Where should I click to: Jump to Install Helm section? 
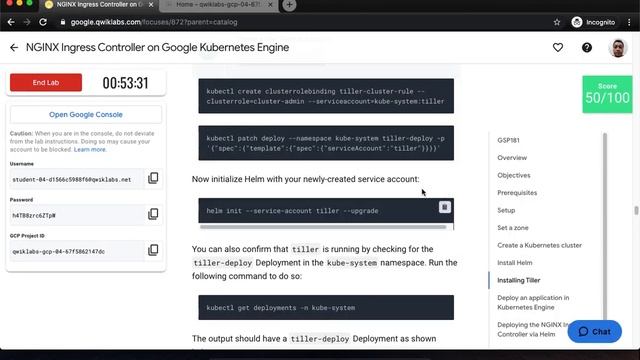pyautogui.click(x=514, y=263)
